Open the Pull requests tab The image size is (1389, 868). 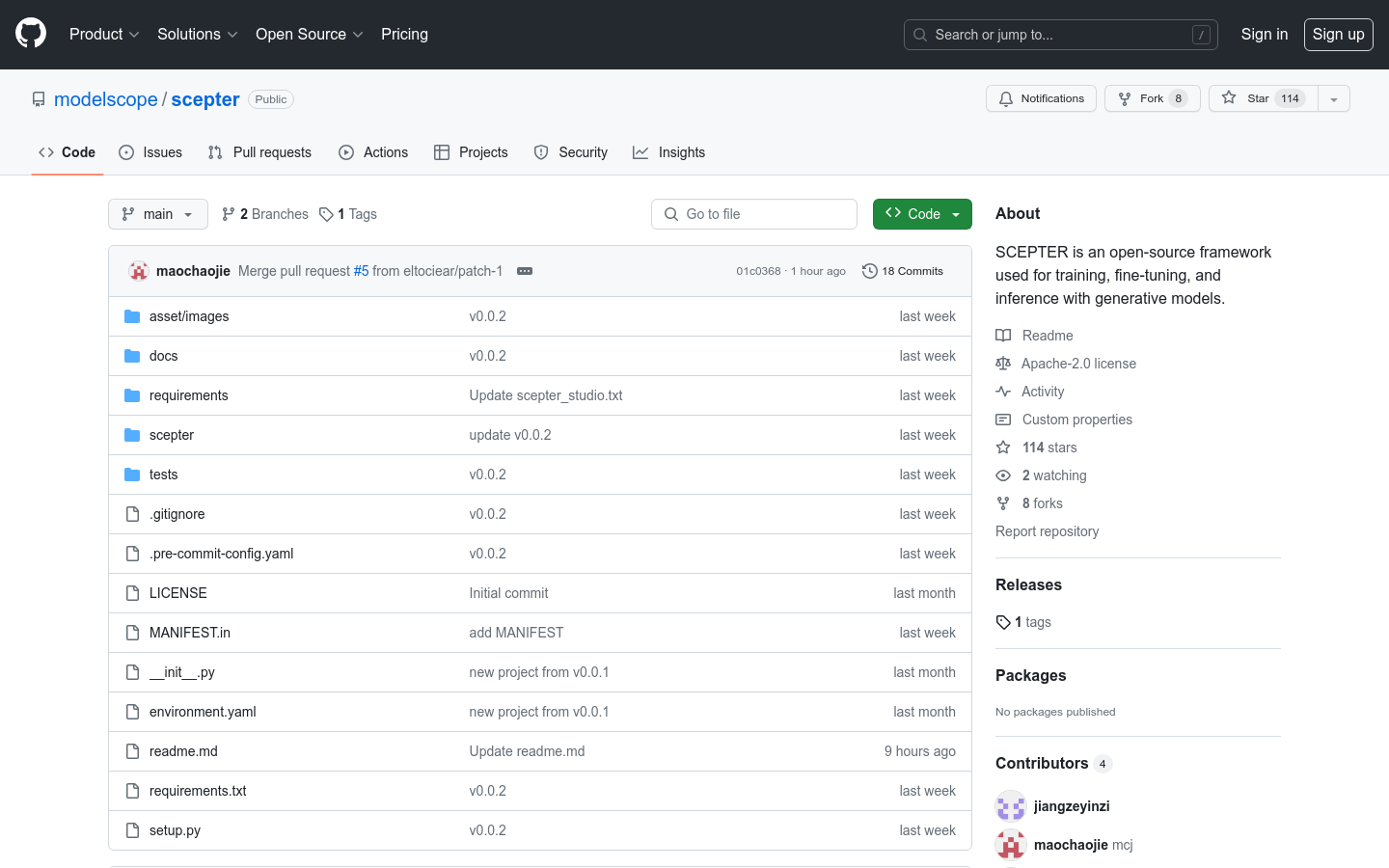pos(259,152)
